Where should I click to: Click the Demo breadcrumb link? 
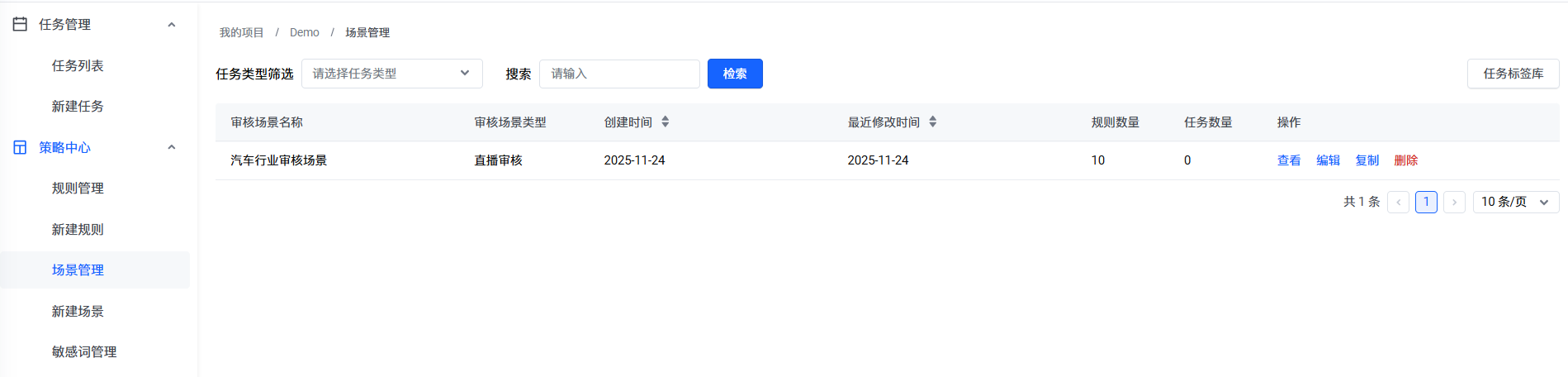coord(304,32)
